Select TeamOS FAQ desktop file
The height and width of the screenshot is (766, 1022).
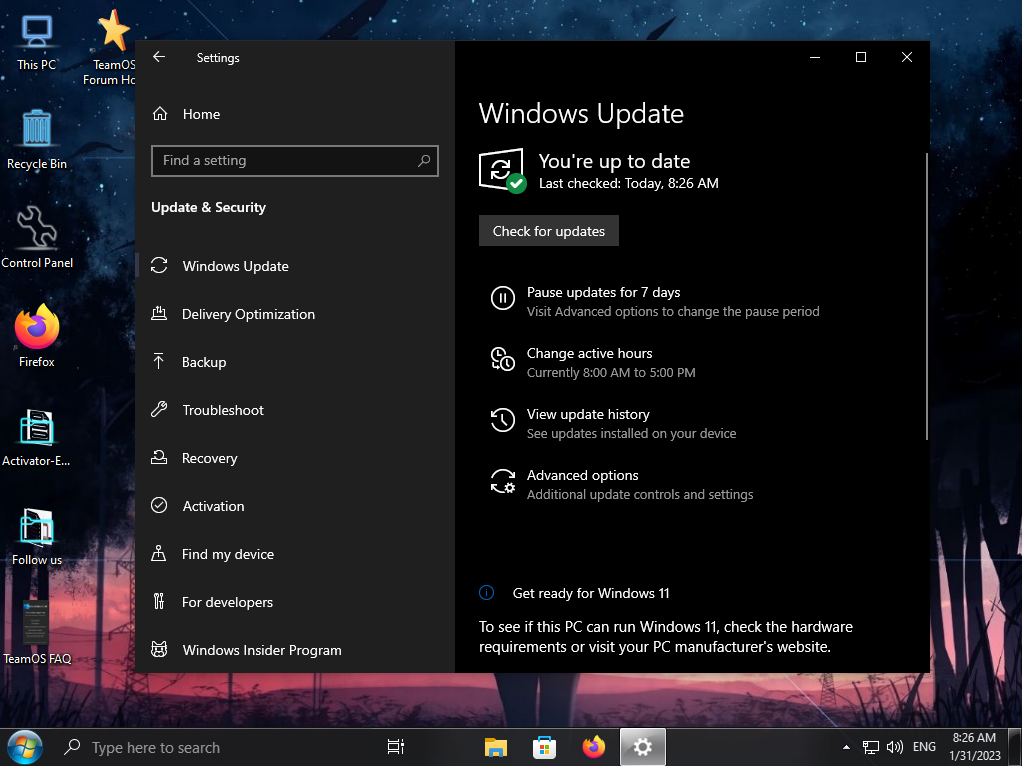click(36, 632)
